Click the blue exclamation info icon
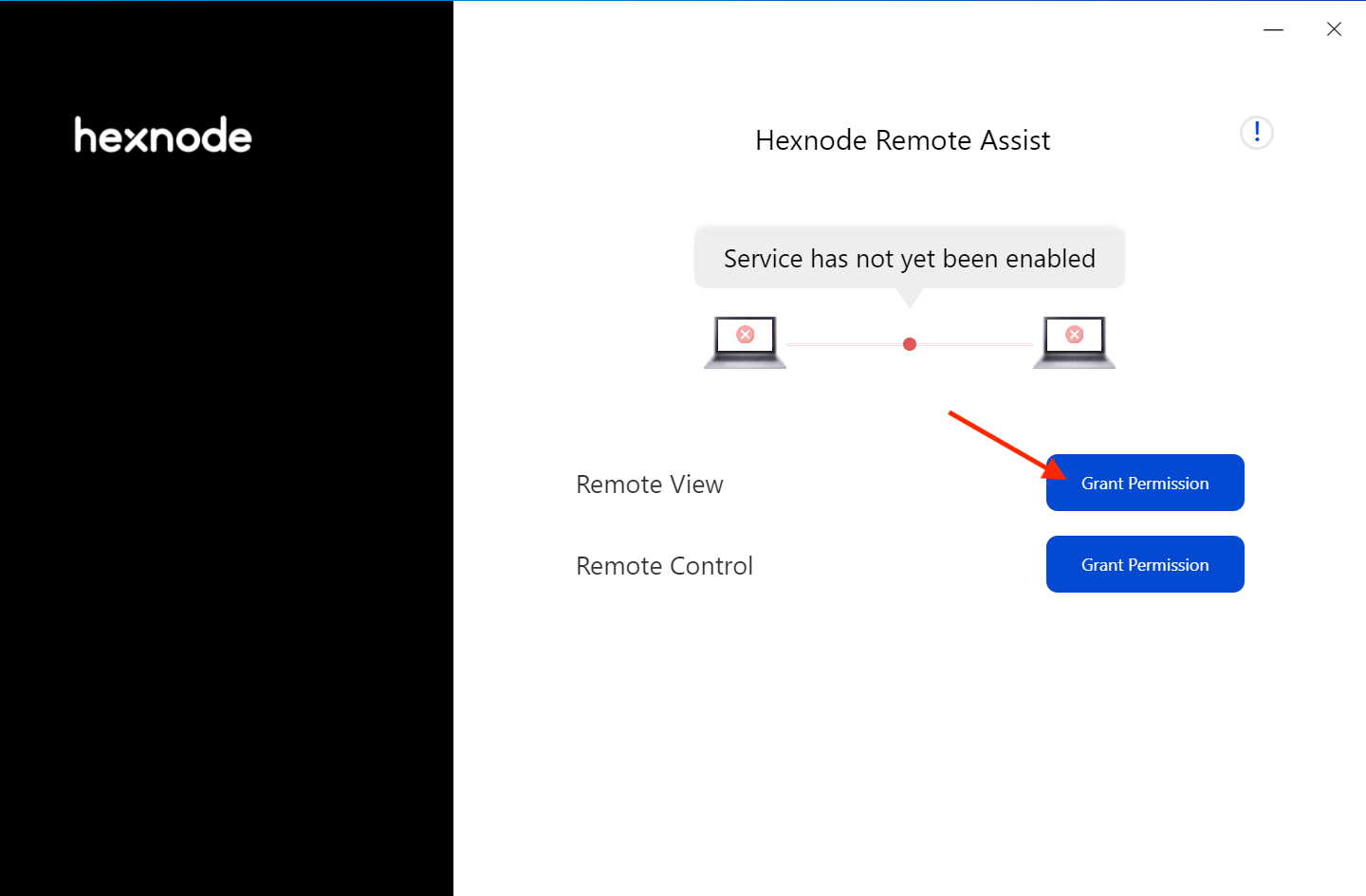 click(1256, 133)
